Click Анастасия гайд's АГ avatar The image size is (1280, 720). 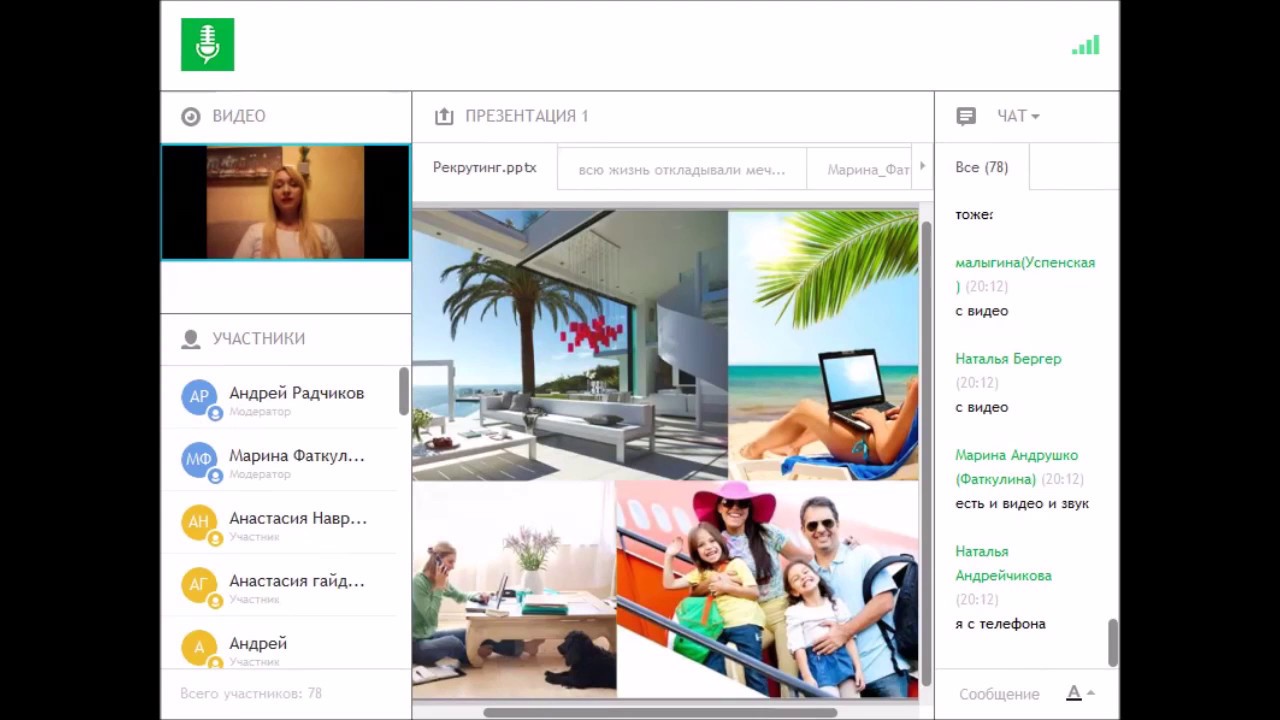(199, 584)
